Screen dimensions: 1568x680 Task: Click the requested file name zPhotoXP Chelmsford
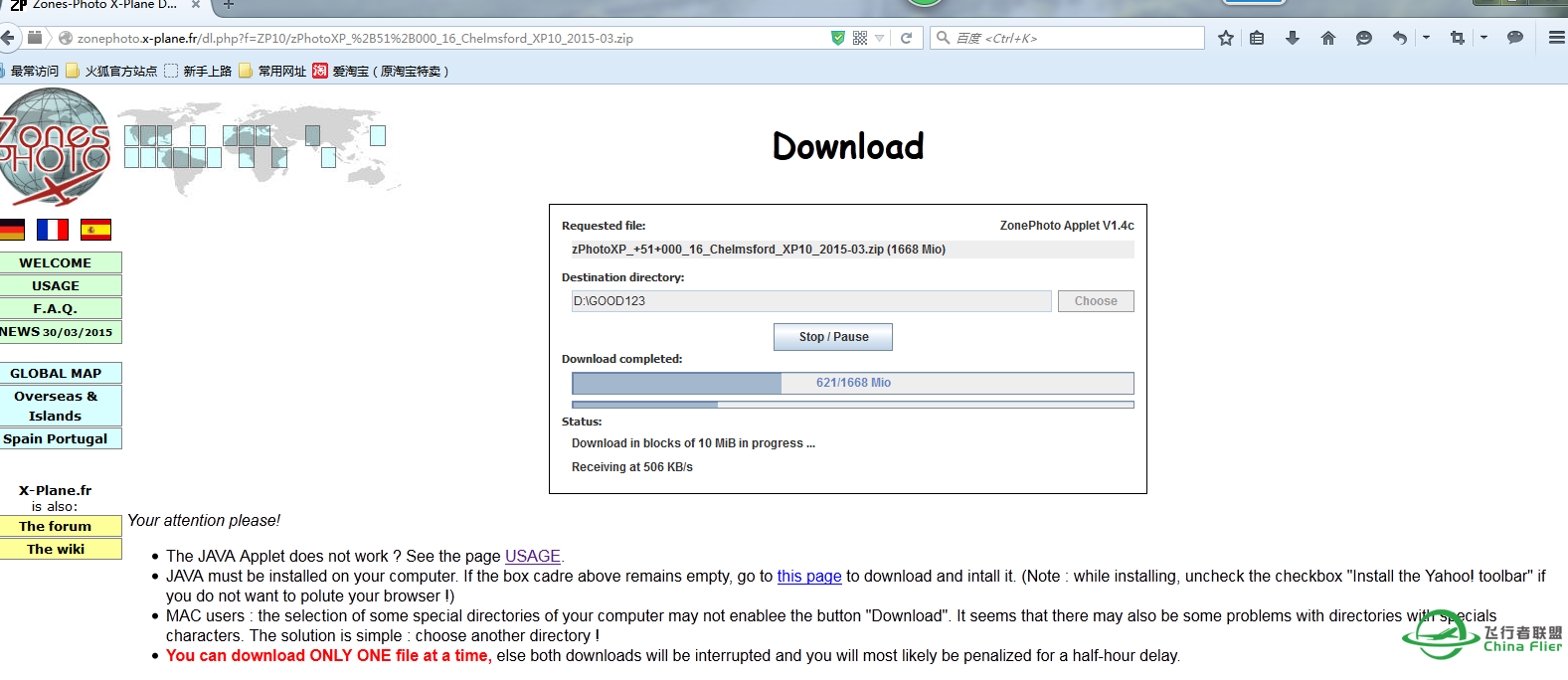[759, 250]
